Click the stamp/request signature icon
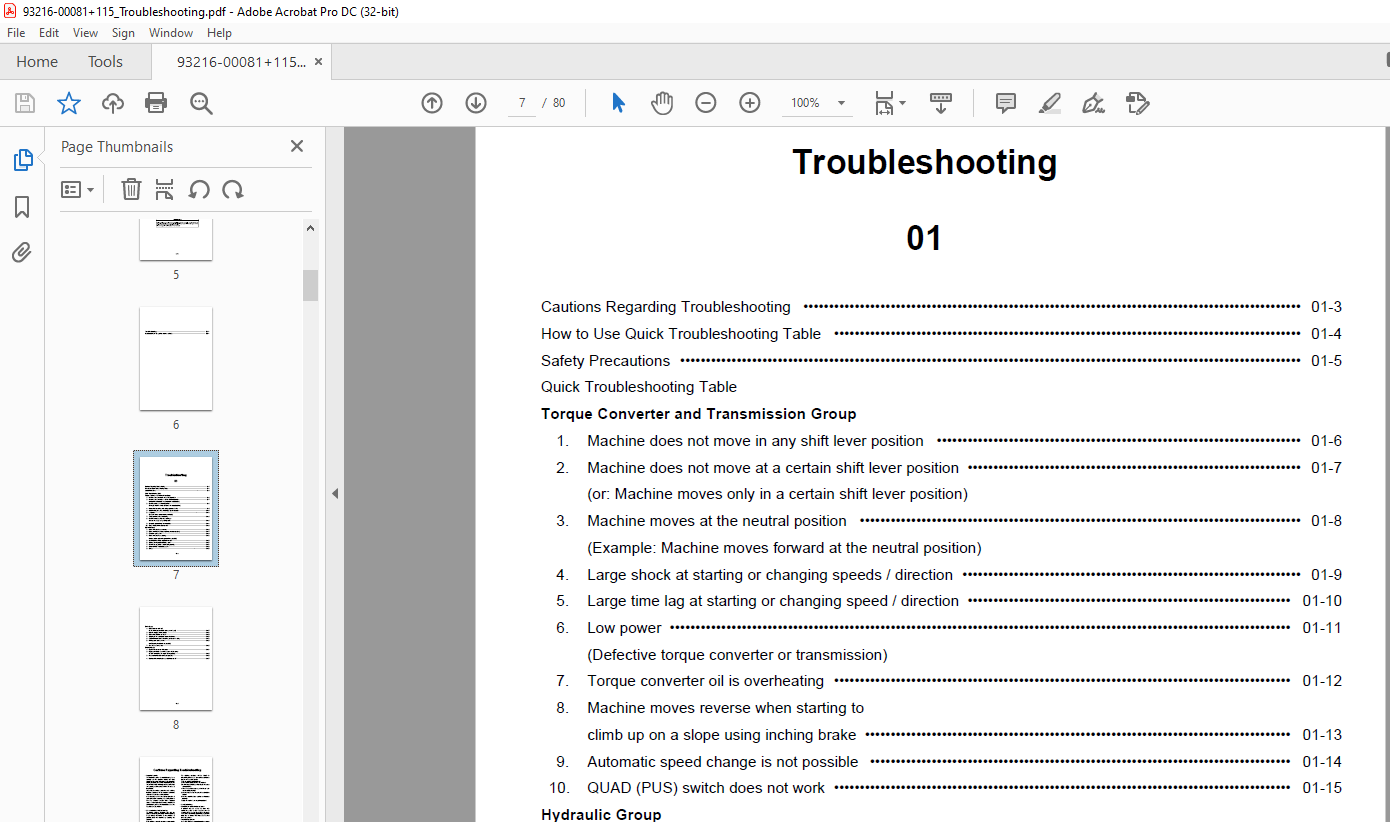This screenshot has height=822, width=1390. tap(1137, 103)
